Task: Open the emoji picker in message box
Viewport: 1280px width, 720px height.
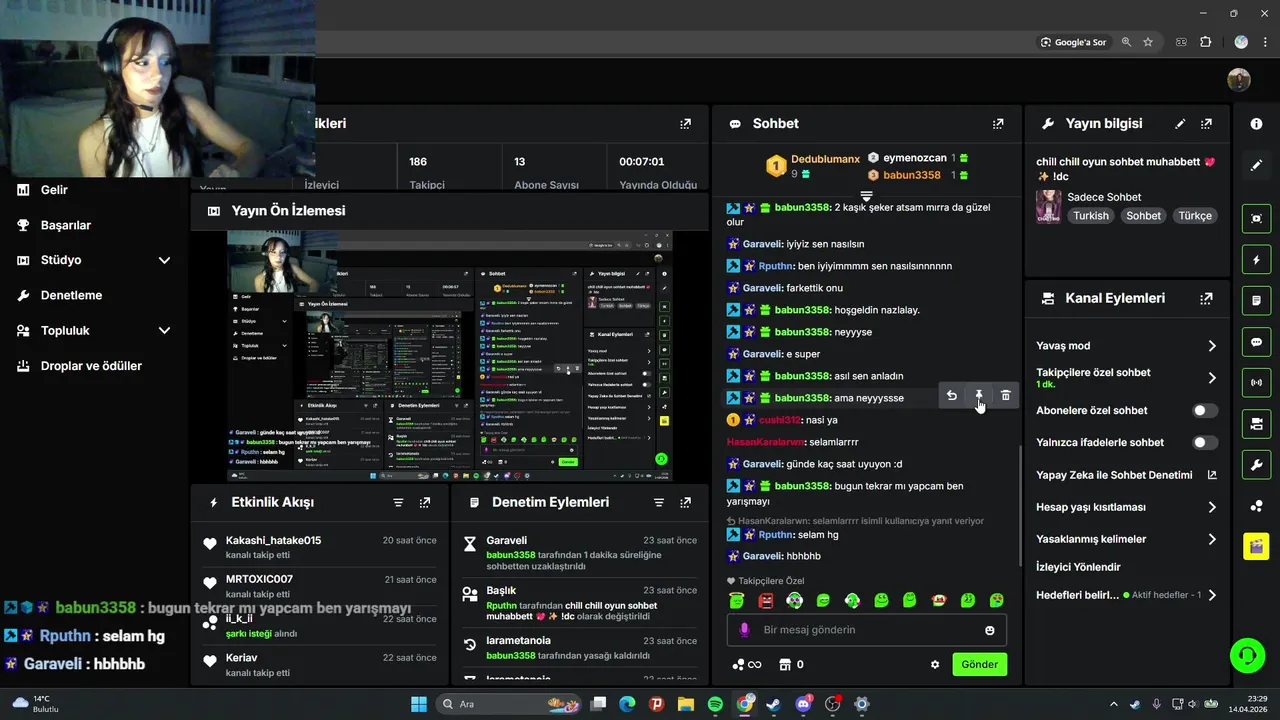Action: coord(990,630)
